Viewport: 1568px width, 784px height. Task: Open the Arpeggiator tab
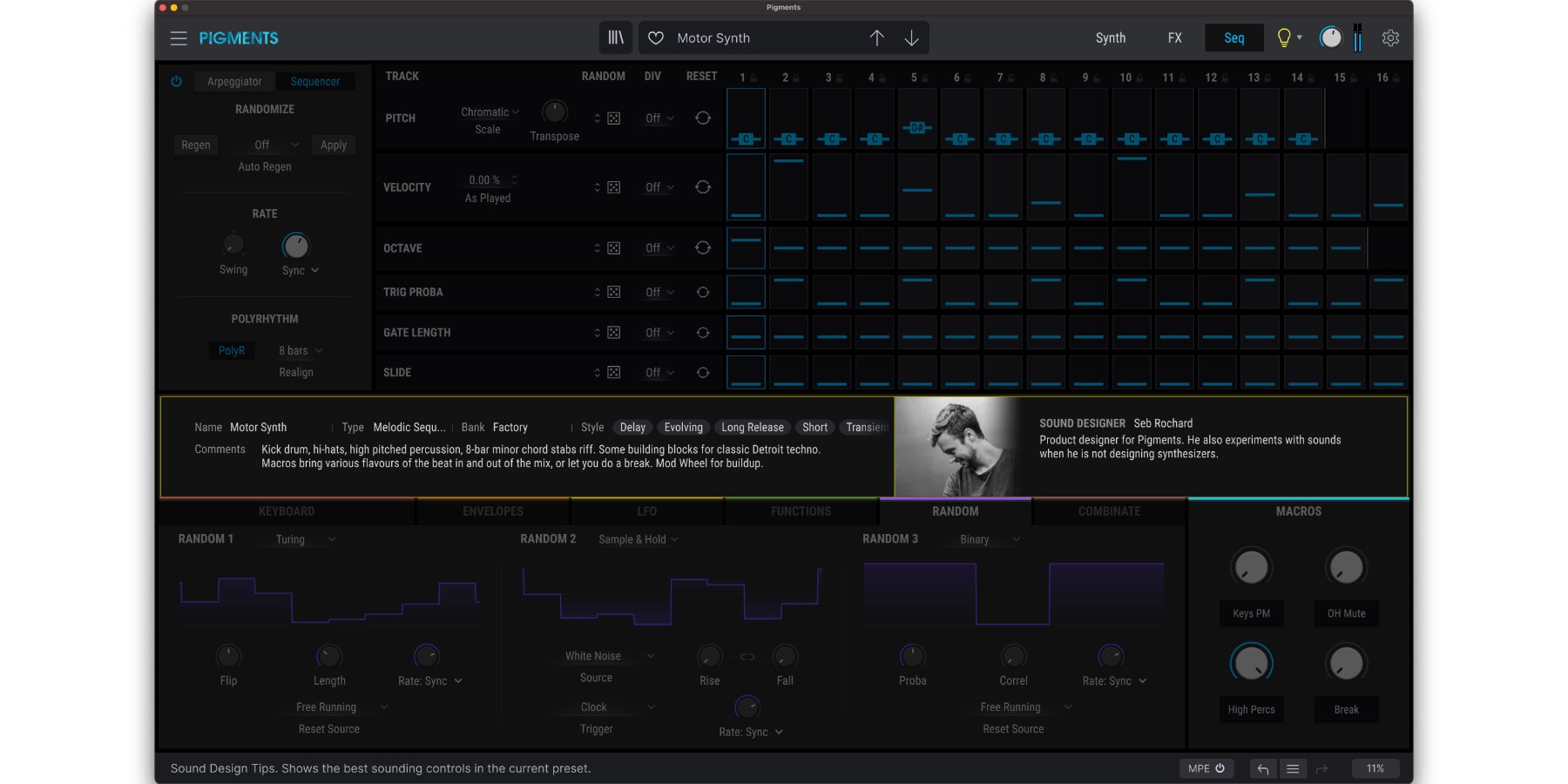click(x=234, y=81)
